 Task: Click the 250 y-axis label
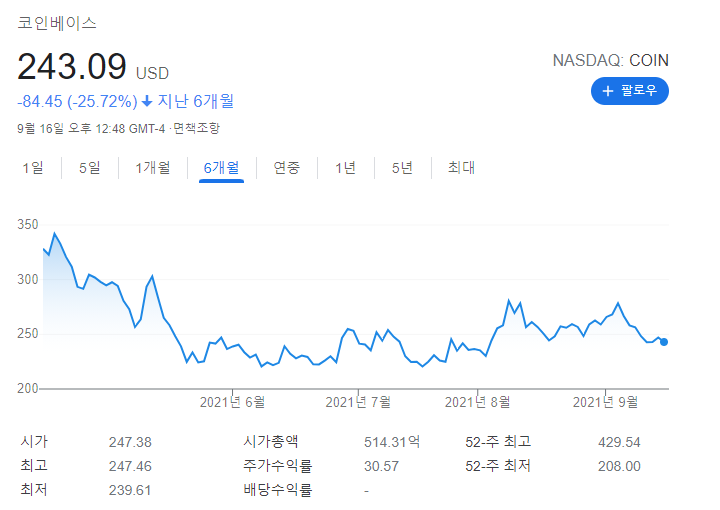[28, 333]
